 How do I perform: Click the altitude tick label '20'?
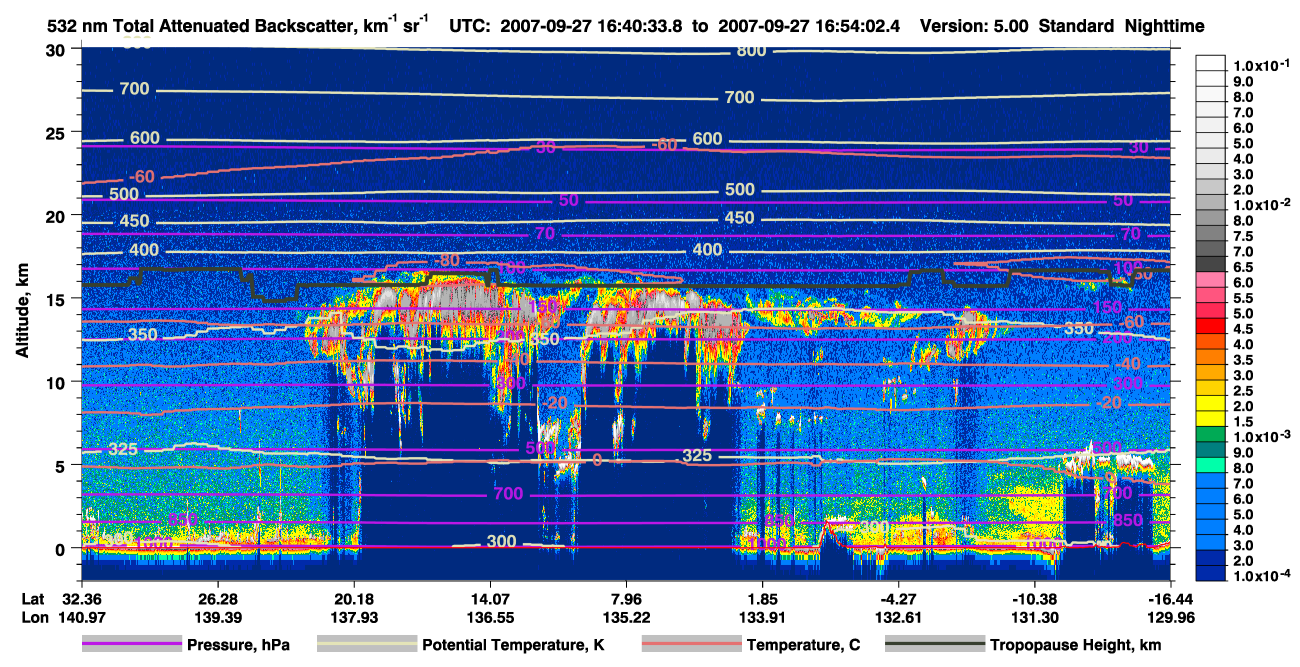click(57, 215)
